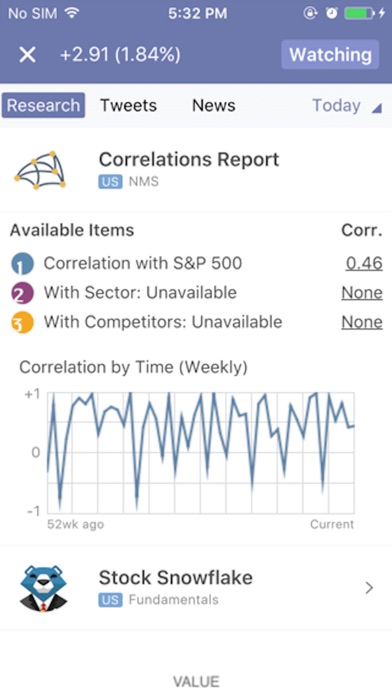
Task: Open the None link for With Sector
Action: point(362,293)
